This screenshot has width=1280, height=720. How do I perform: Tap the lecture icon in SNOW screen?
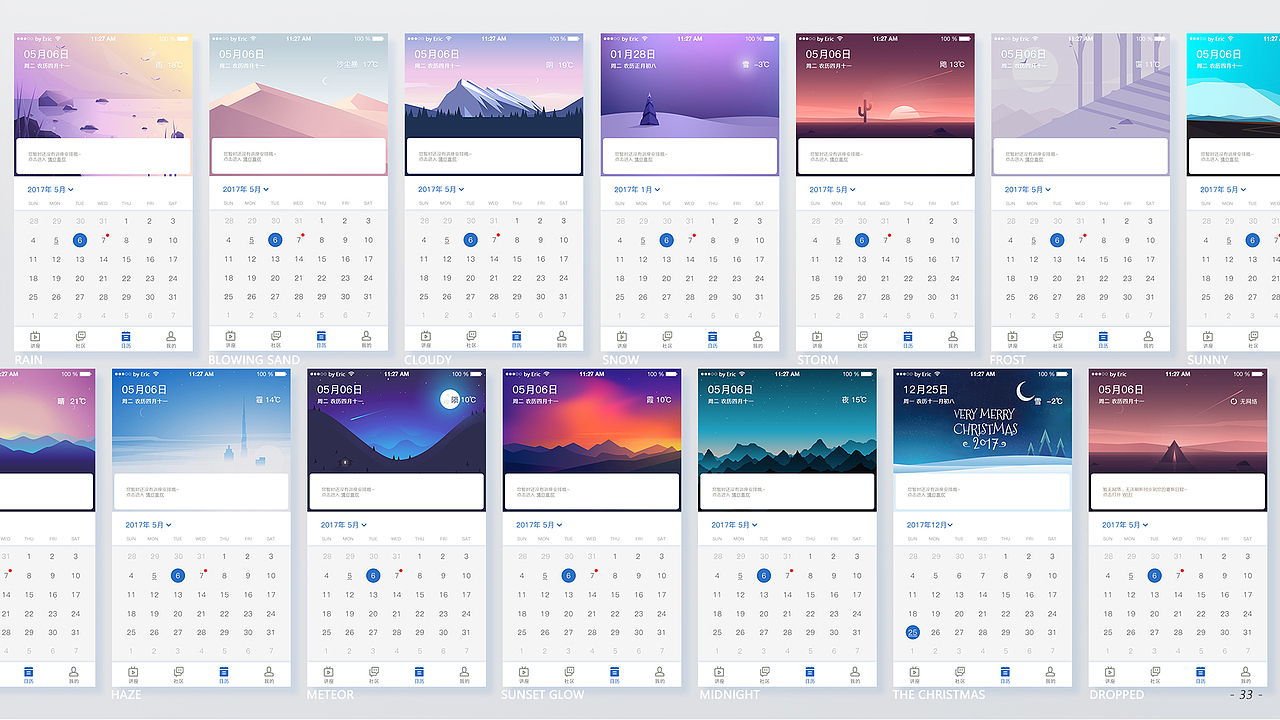tap(622, 337)
